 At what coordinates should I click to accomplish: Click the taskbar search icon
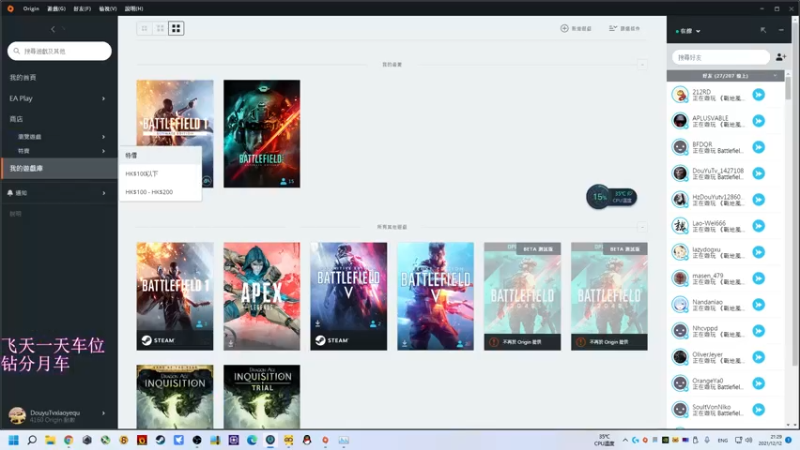tap(32, 440)
